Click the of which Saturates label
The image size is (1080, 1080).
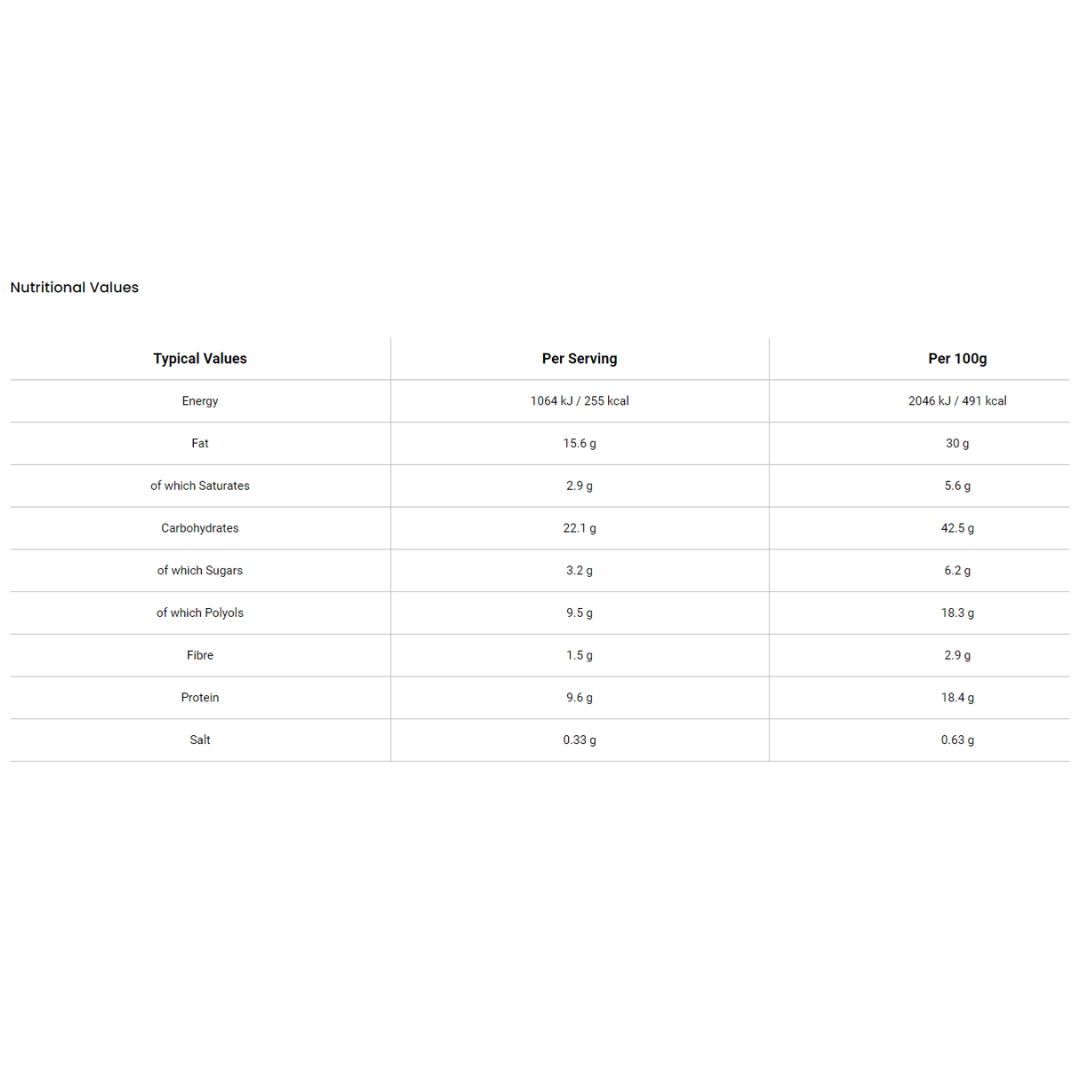200,486
